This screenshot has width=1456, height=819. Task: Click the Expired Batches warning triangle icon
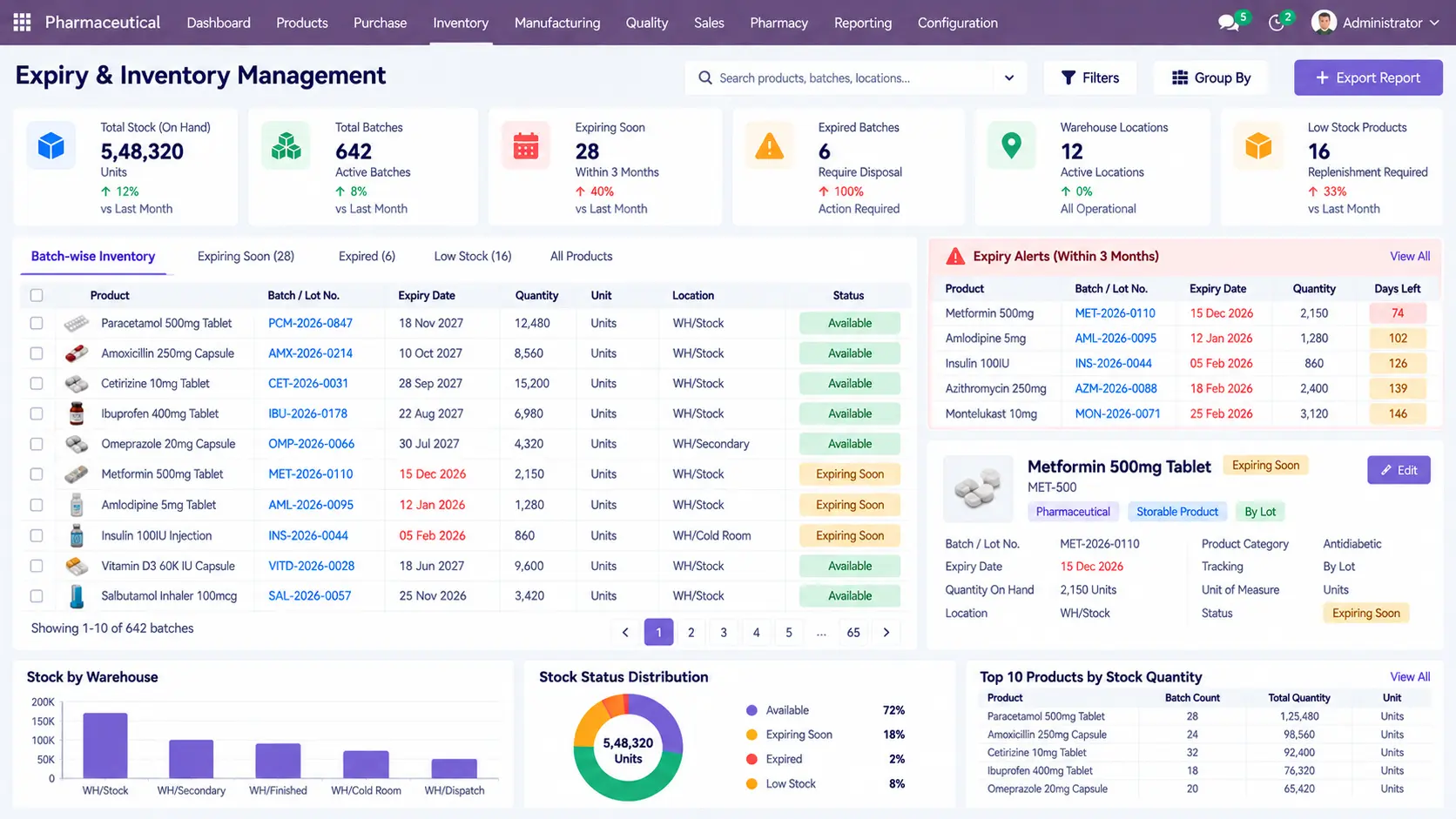pos(769,145)
